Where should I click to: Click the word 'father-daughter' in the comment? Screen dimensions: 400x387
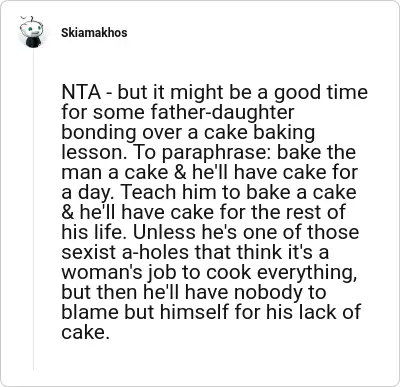click(x=222, y=112)
